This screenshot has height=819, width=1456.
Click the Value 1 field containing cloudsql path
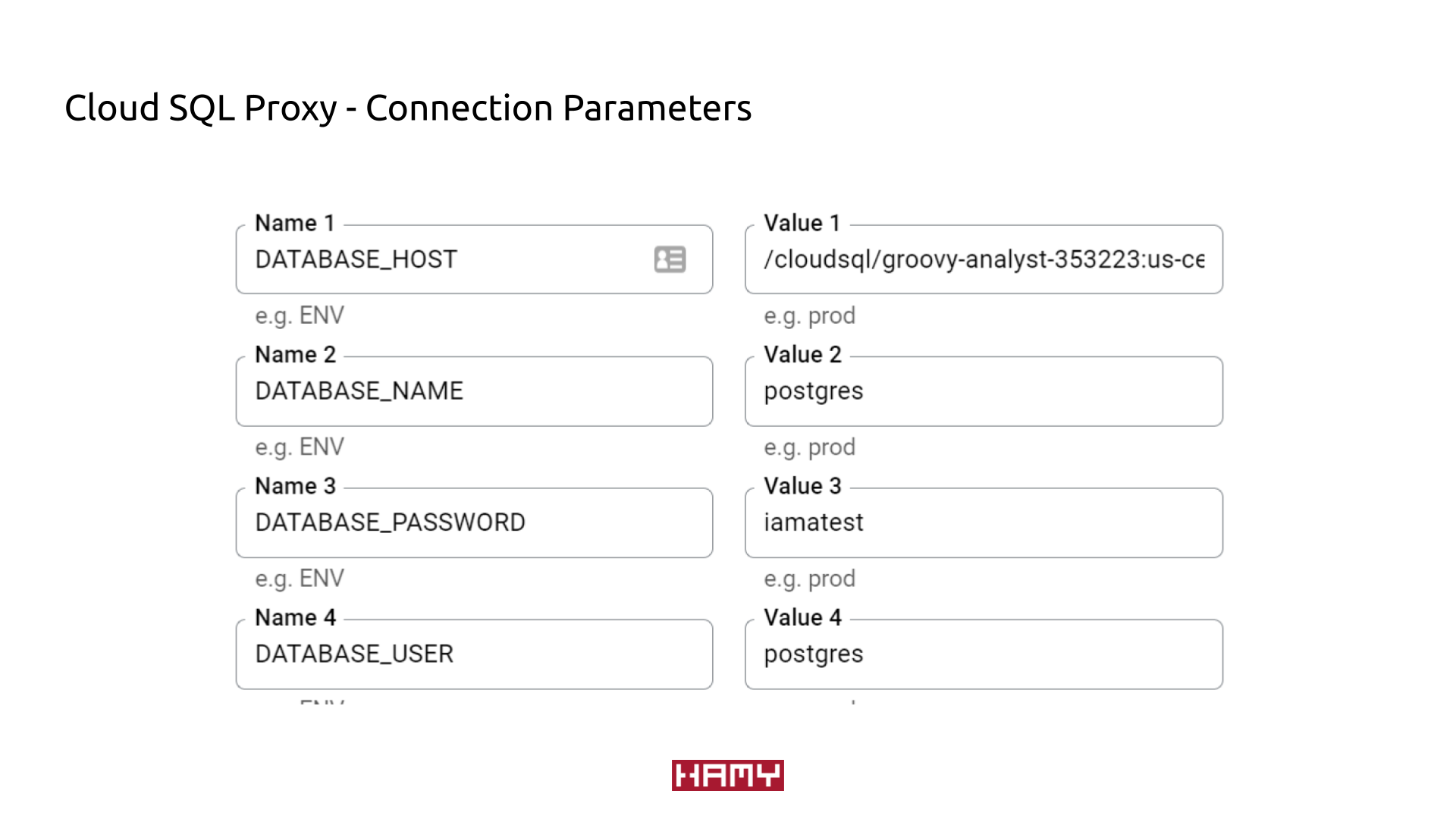coord(982,259)
